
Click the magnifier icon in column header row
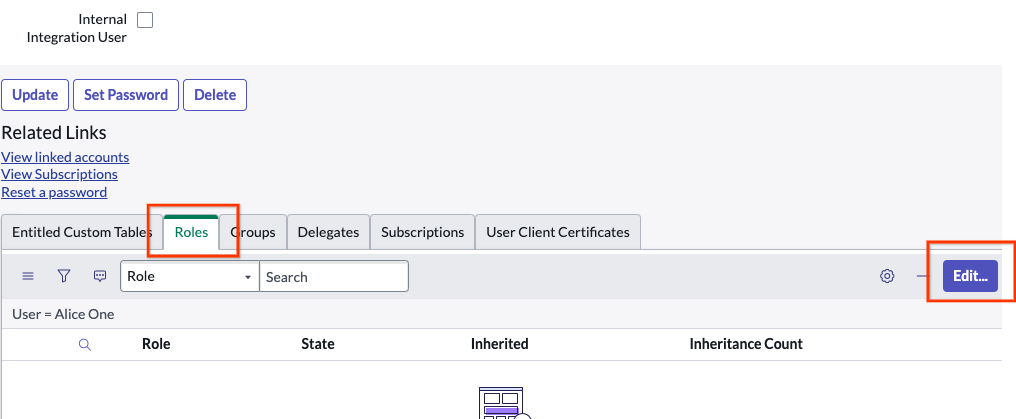pos(85,344)
